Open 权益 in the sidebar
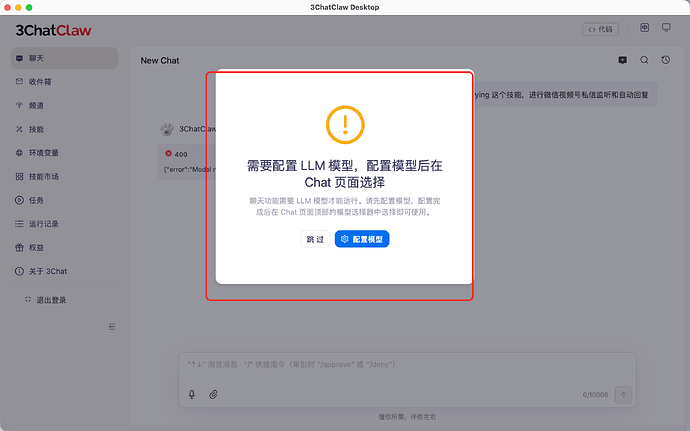The image size is (690, 431). [64, 248]
